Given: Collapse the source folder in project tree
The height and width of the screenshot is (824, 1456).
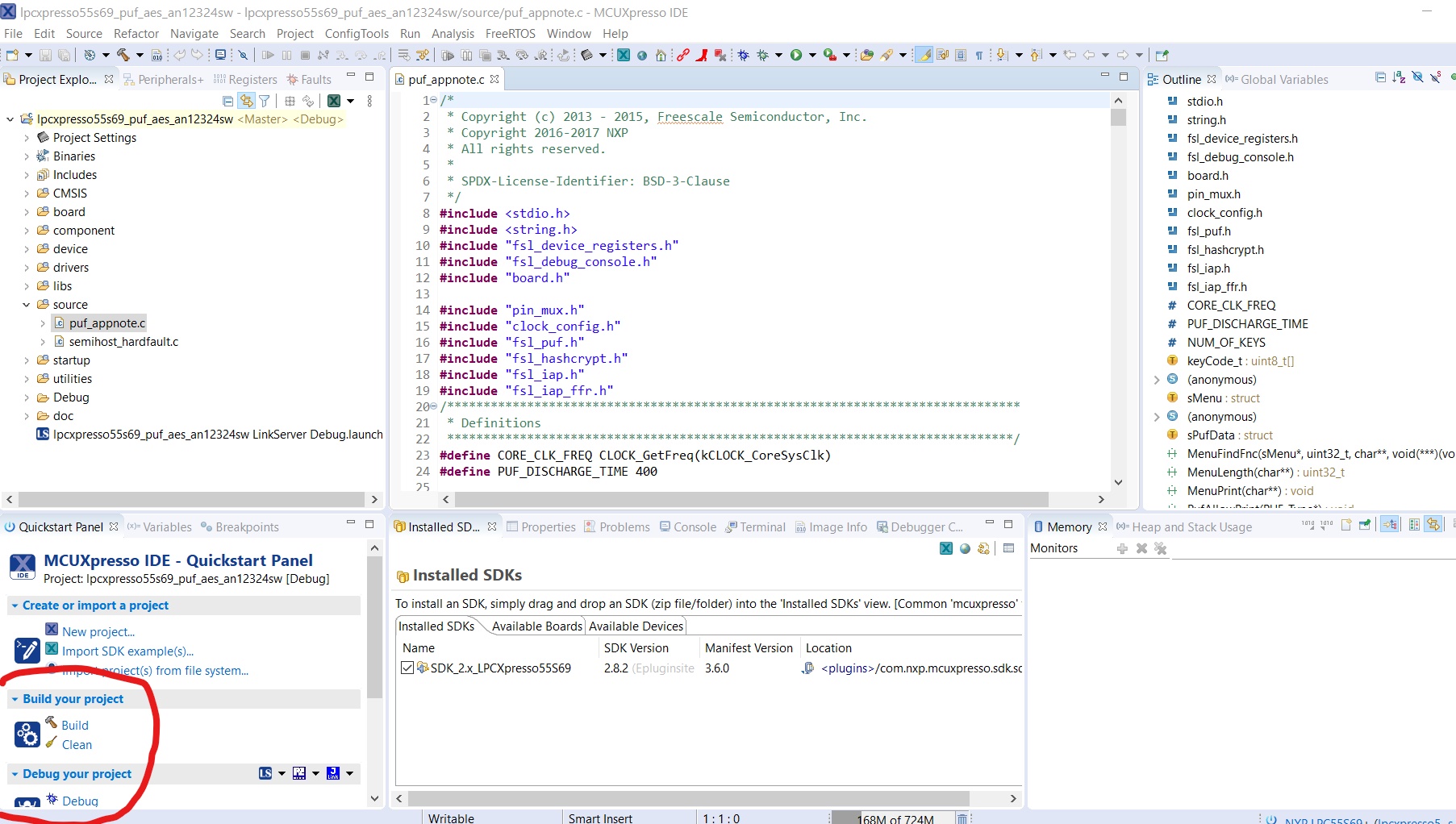Looking at the screenshot, I should coord(26,305).
